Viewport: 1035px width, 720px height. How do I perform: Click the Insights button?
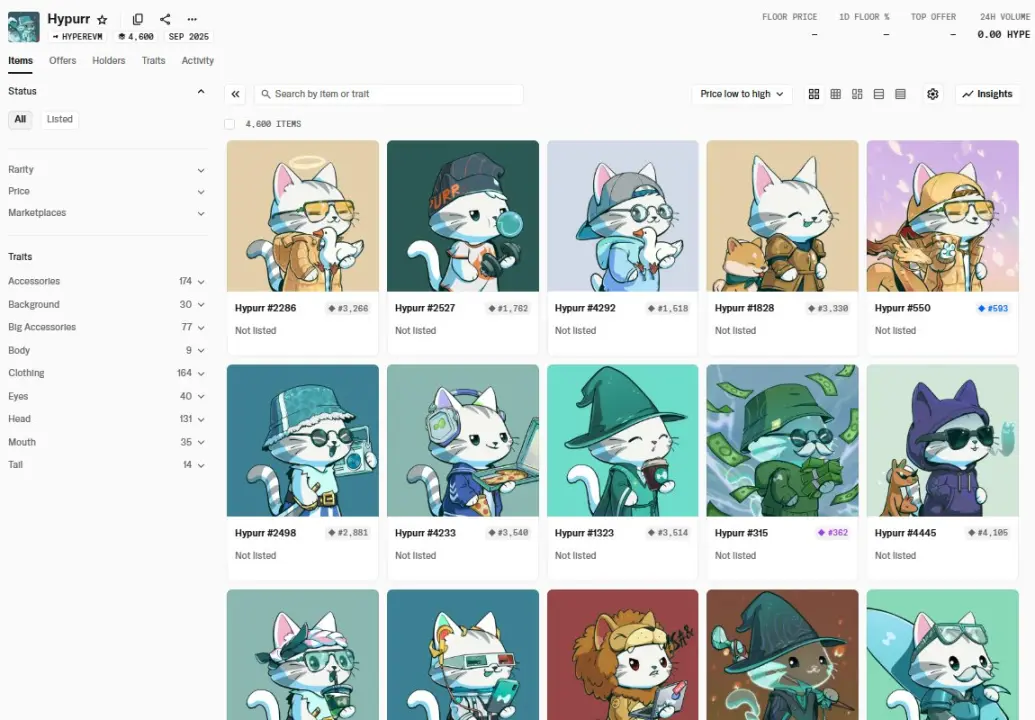click(x=987, y=94)
